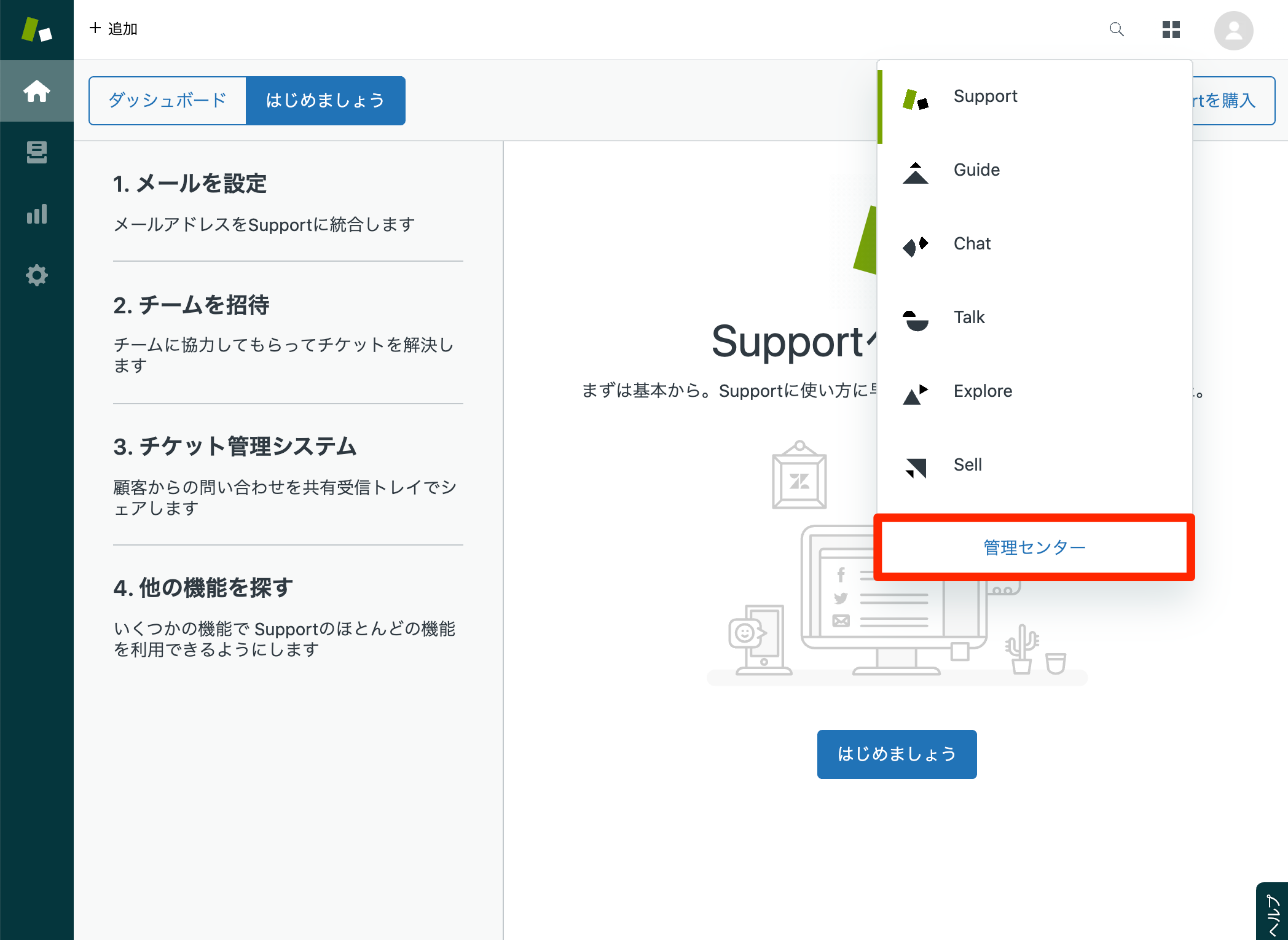This screenshot has width=1288, height=940.
Task: Open the Home icon in sidebar
Action: (x=37, y=91)
